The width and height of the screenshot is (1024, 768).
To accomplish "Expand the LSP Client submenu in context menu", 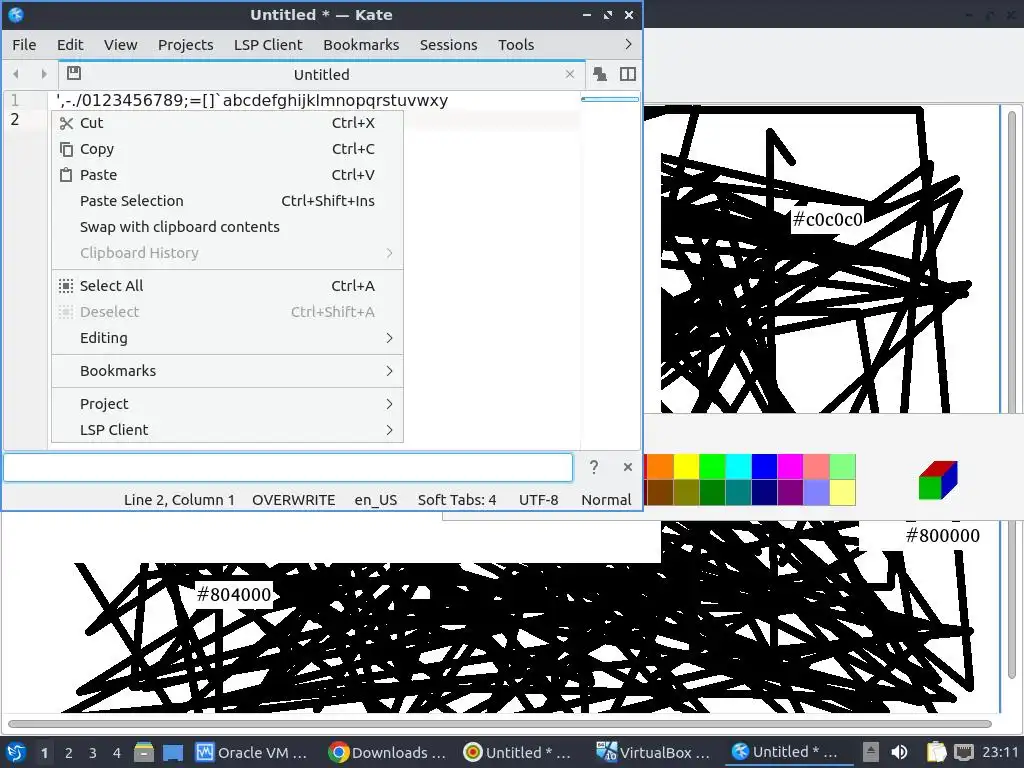I will pyautogui.click(x=227, y=430).
